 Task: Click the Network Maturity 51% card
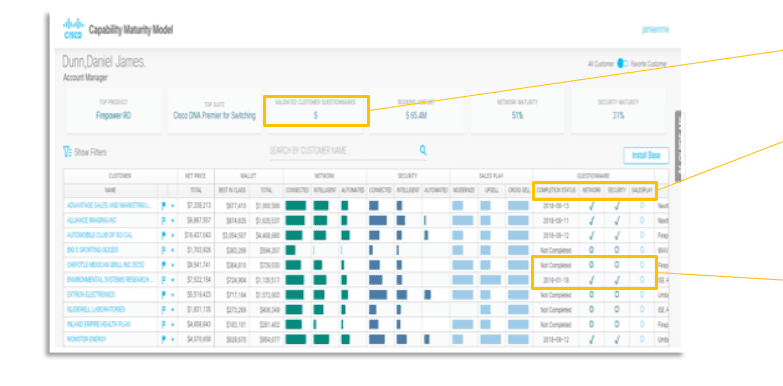517,110
